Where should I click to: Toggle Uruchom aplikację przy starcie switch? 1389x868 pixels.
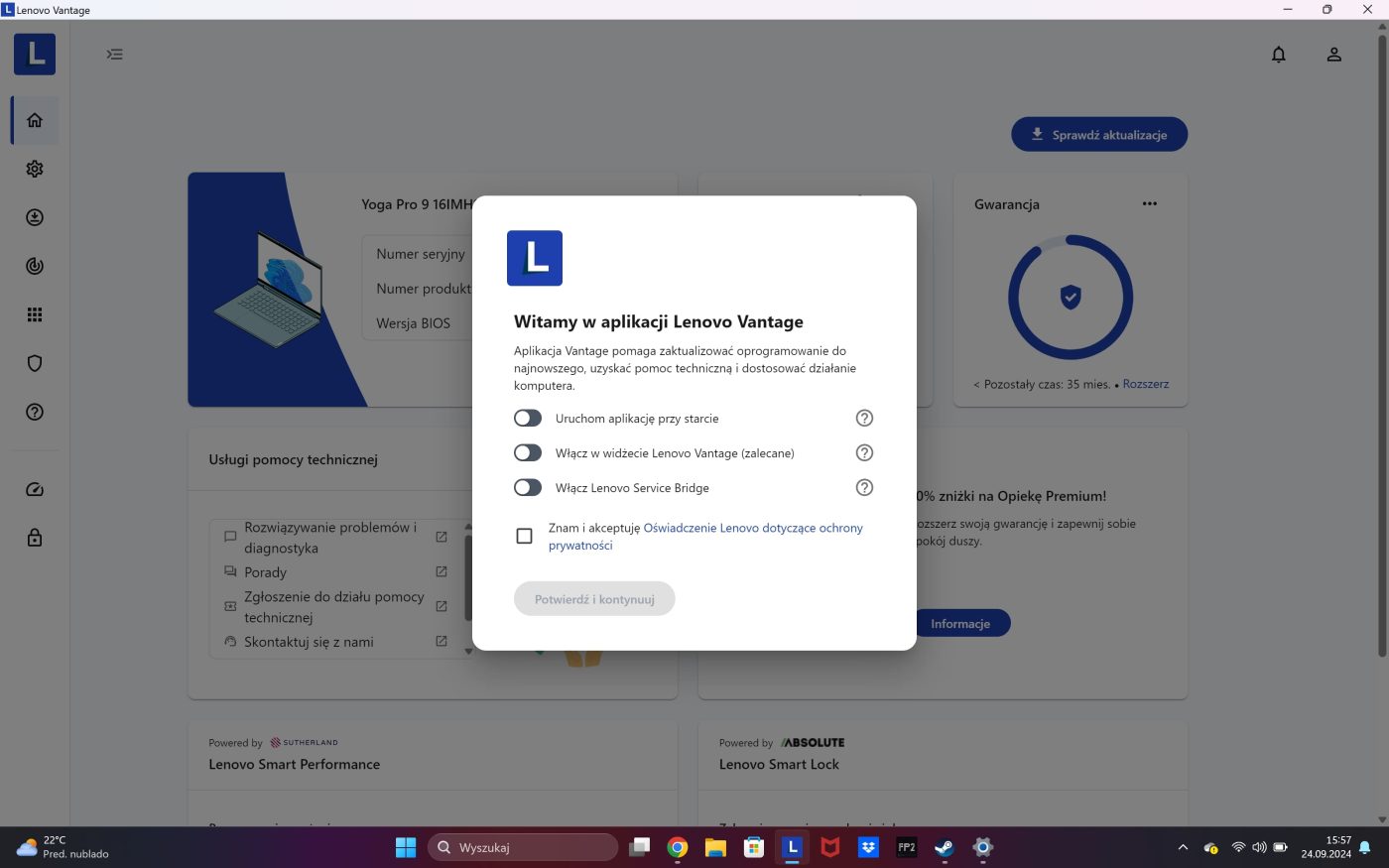(528, 419)
